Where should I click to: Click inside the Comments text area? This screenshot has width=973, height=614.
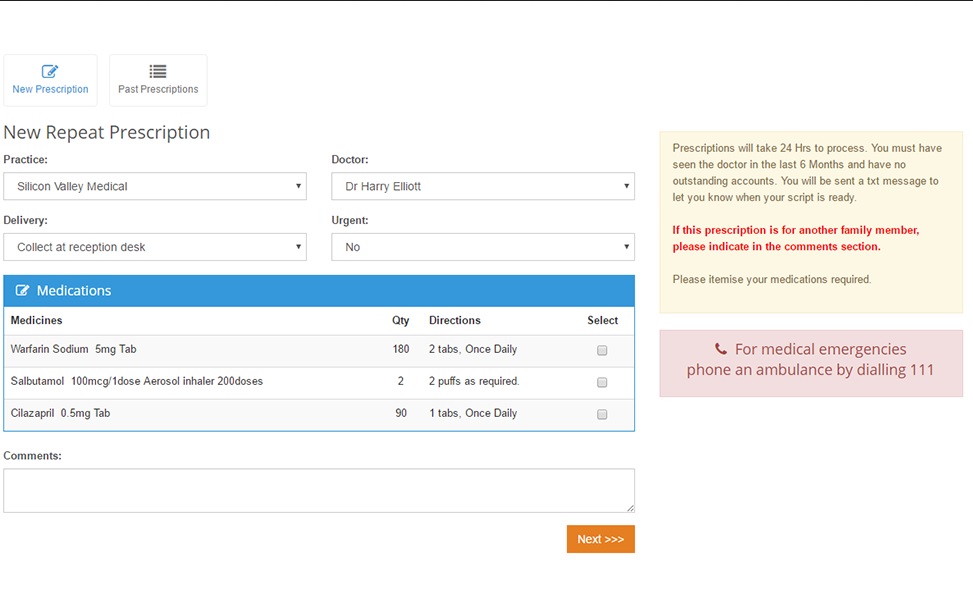pyautogui.click(x=319, y=490)
